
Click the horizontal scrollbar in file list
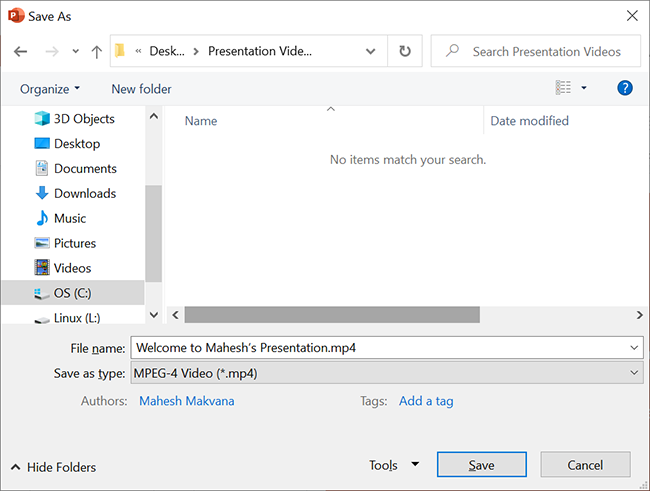pos(332,314)
